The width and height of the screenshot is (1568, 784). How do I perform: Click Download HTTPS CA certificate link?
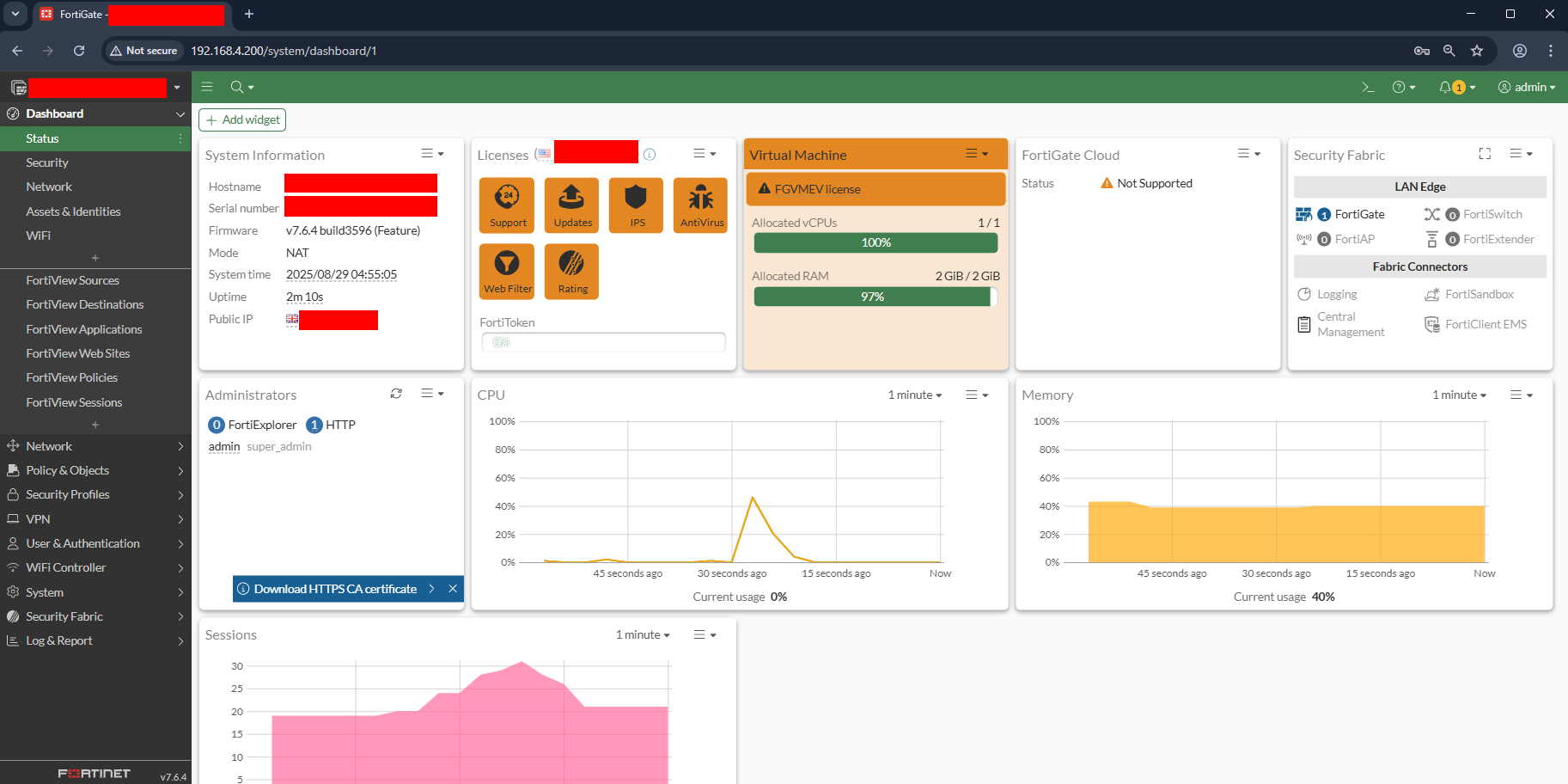pos(335,589)
